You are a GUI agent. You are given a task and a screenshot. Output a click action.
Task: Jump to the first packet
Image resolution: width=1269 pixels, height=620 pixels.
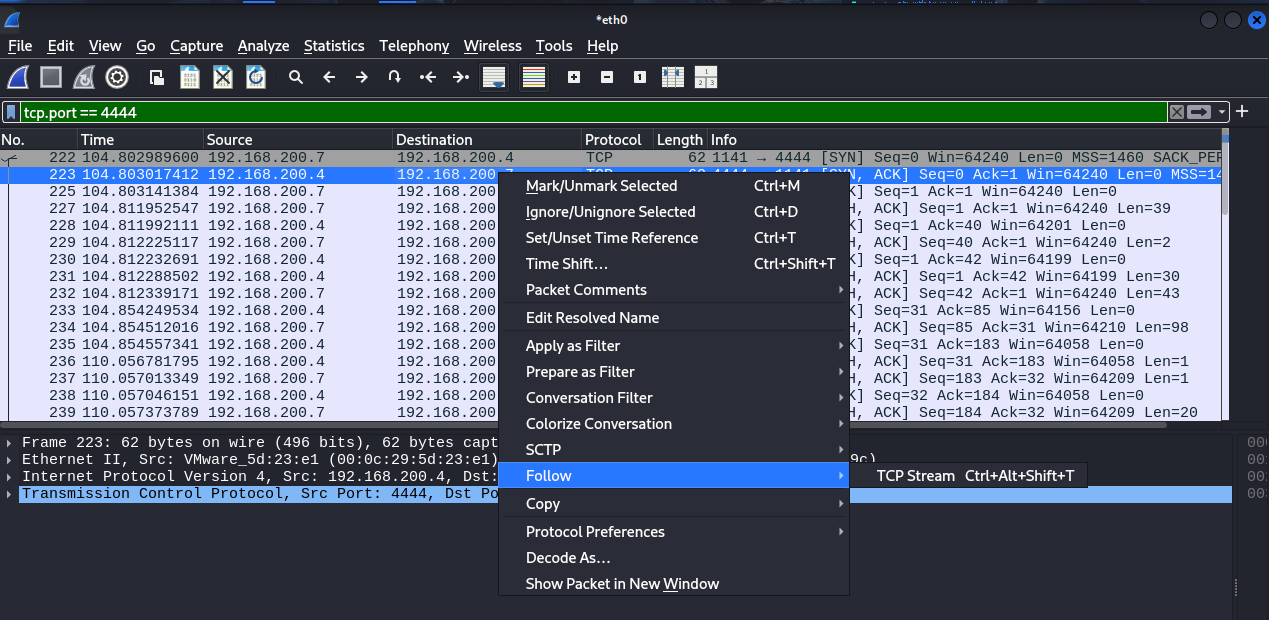pos(428,77)
